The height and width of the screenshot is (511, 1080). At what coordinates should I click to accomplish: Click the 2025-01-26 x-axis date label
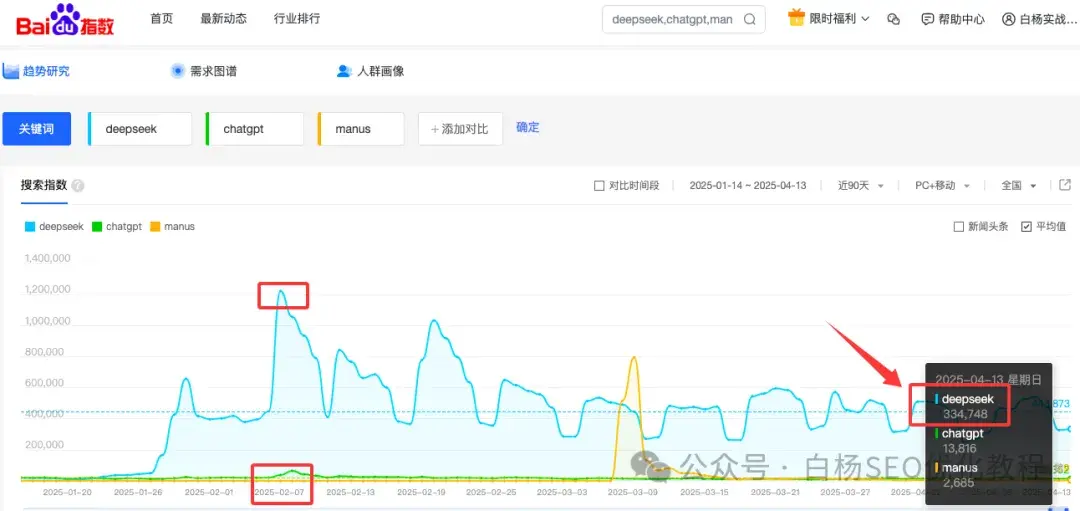coord(138,492)
